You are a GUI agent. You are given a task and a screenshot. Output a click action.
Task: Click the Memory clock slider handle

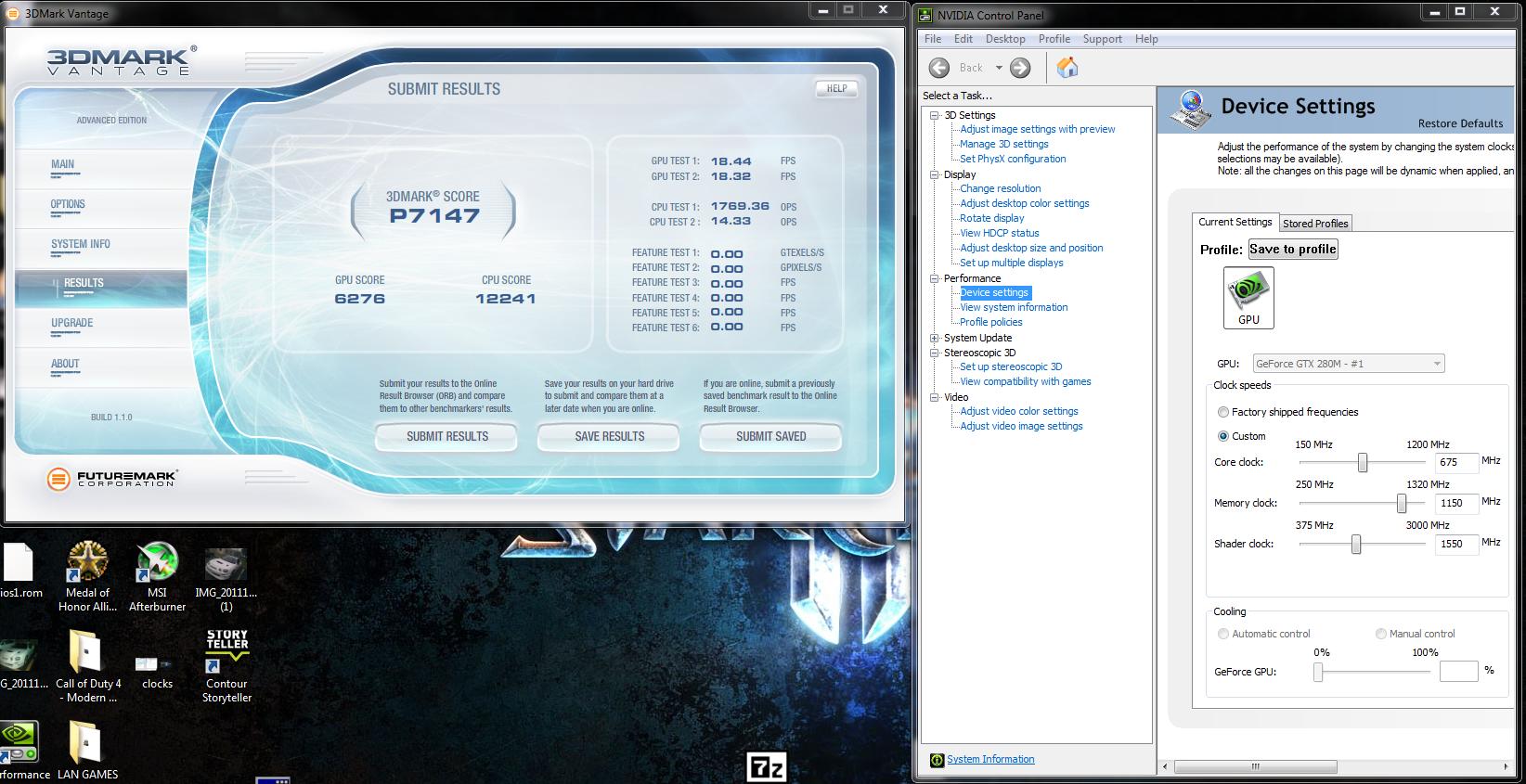(1402, 503)
